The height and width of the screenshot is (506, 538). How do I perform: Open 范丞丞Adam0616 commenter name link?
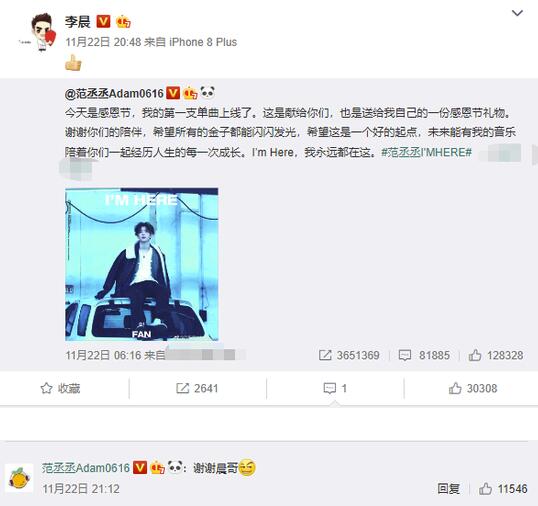86,468
